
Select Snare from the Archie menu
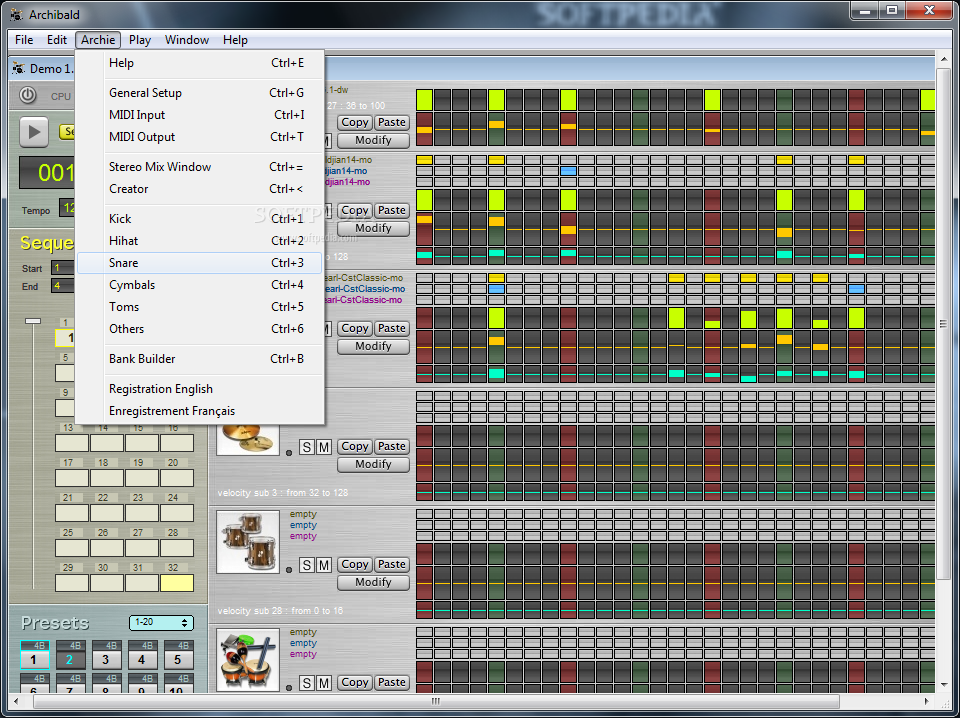pos(199,263)
